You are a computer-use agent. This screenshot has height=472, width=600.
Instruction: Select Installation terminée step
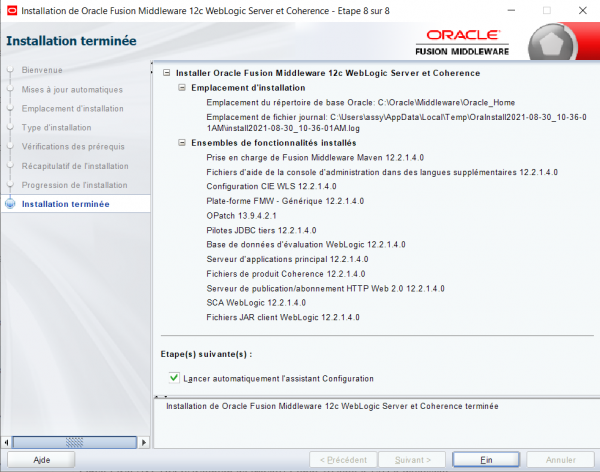pos(66,204)
